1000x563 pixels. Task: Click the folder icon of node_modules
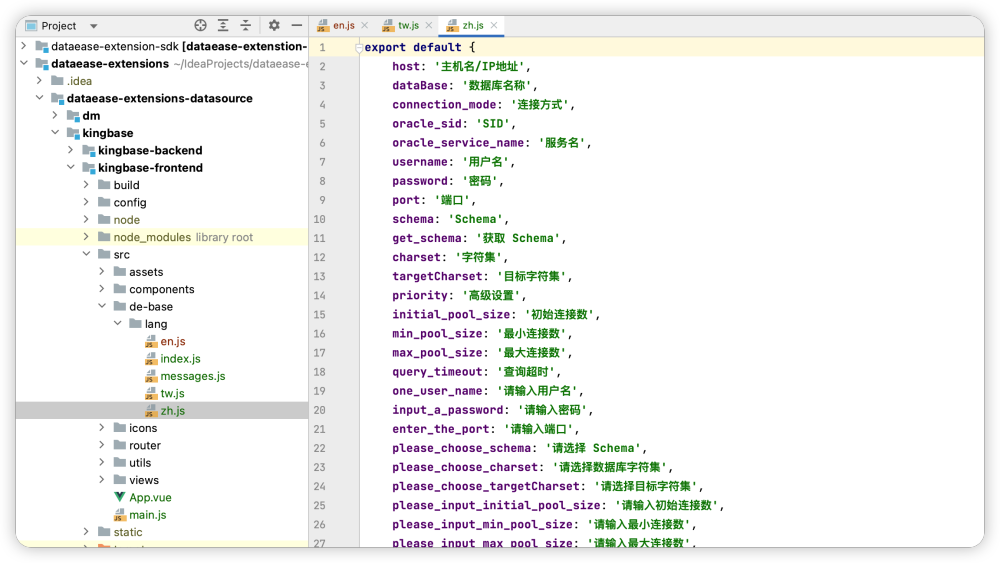click(x=104, y=237)
